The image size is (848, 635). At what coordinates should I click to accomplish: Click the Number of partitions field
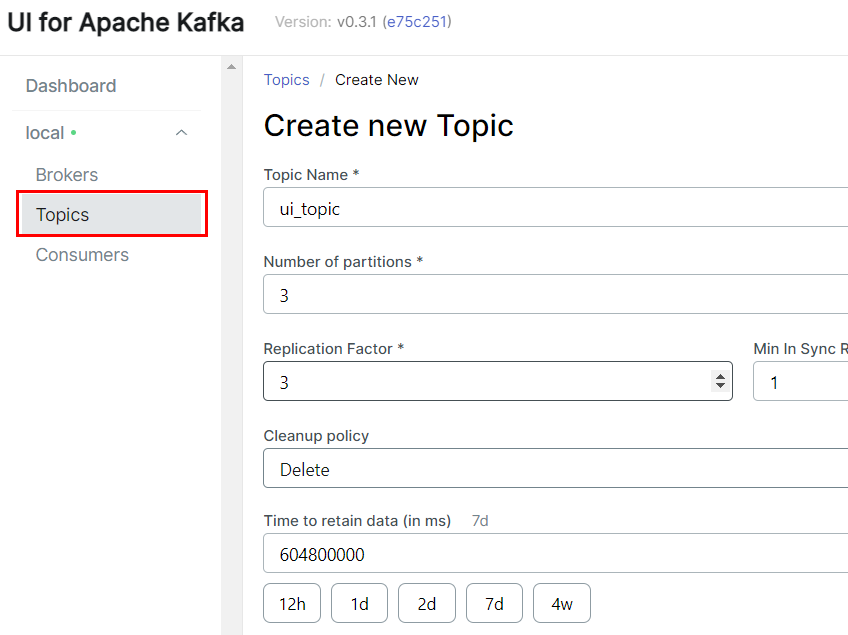click(555, 294)
